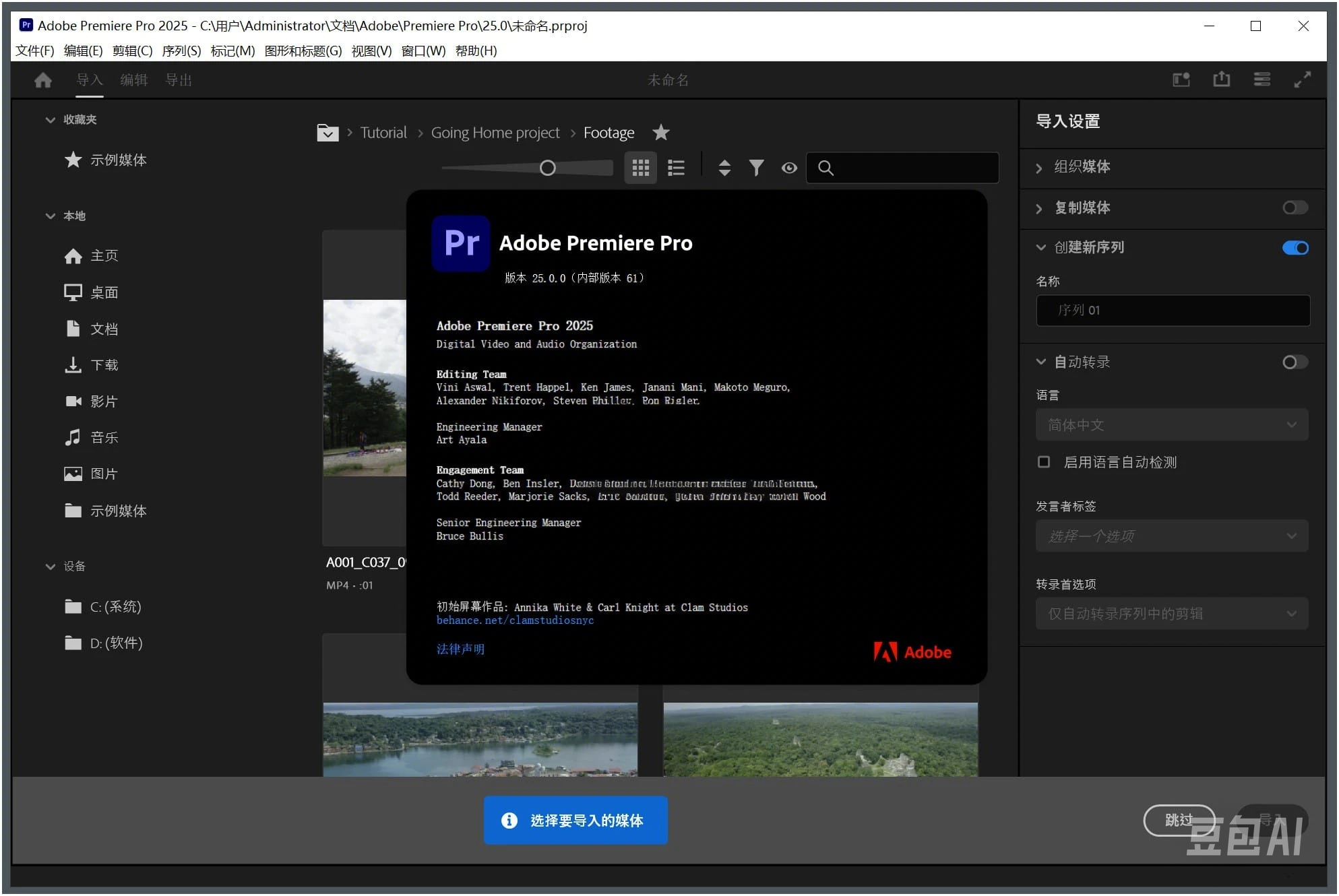Open the D: (软件) drive
Viewport: 1339px width, 896px height.
click(104, 643)
